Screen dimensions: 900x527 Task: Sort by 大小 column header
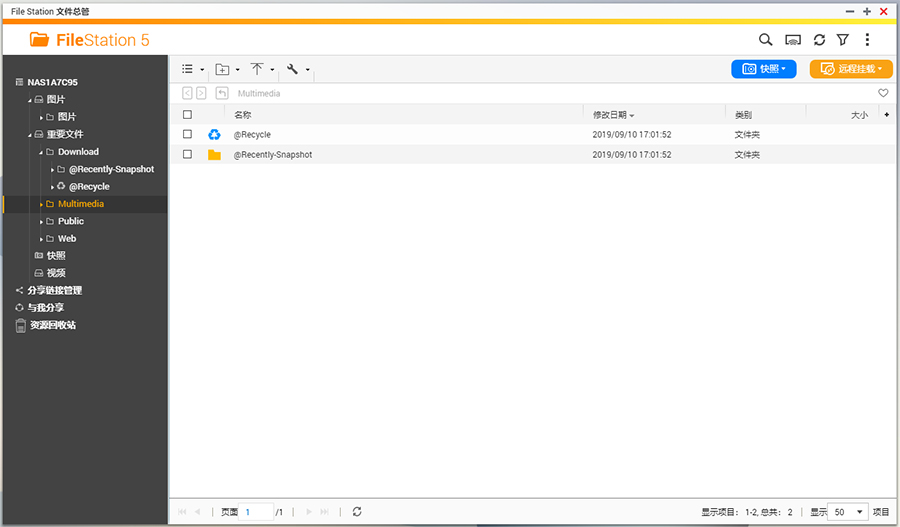(x=859, y=115)
